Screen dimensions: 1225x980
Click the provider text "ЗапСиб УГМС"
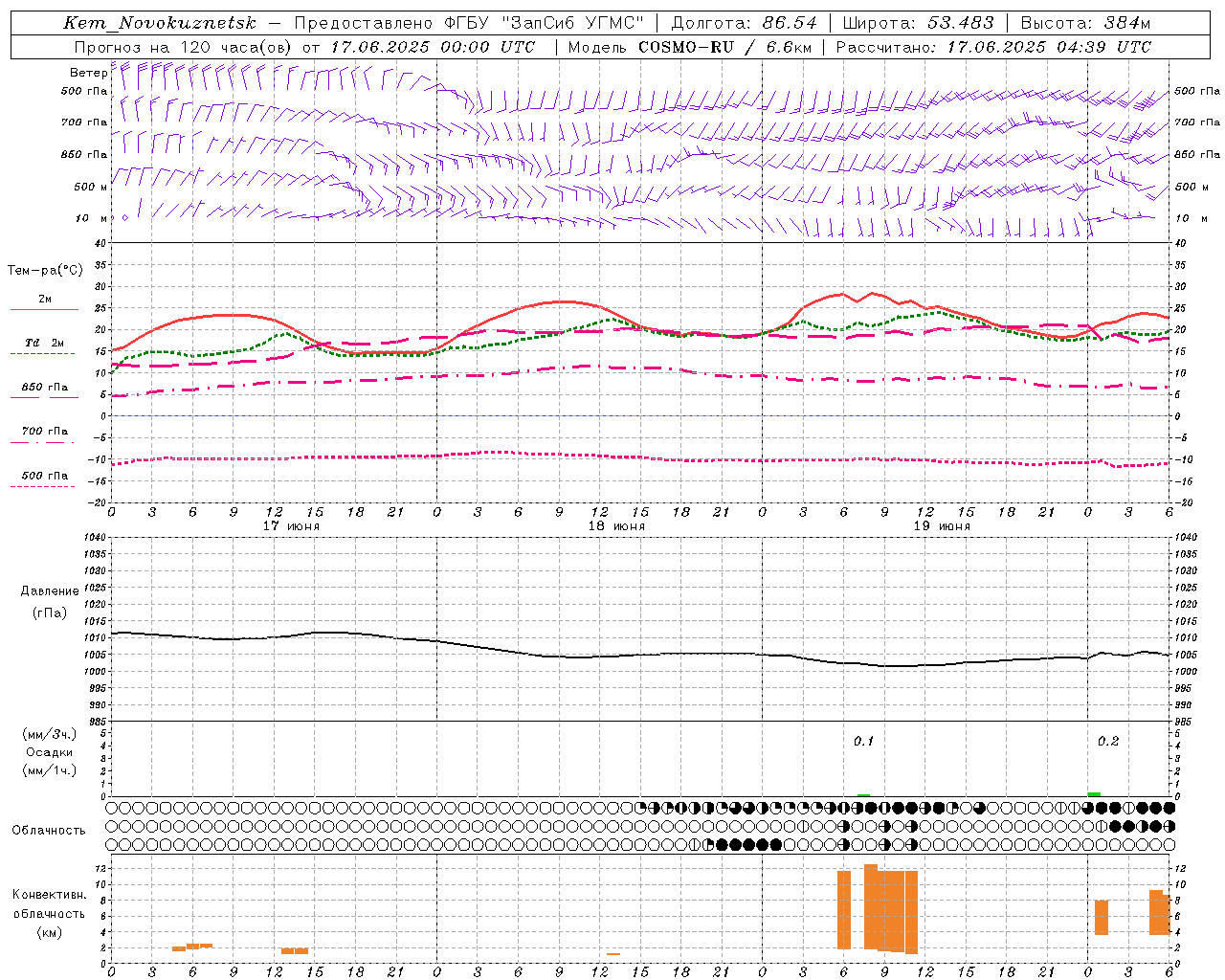573,23
